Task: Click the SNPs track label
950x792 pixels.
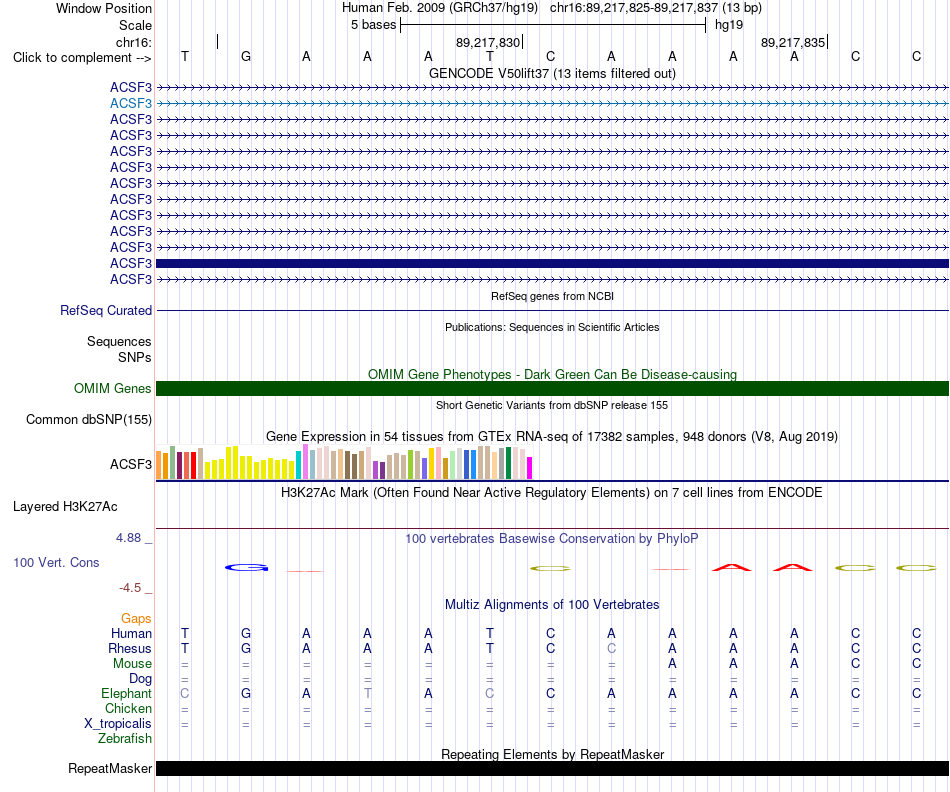Action: 135,358
